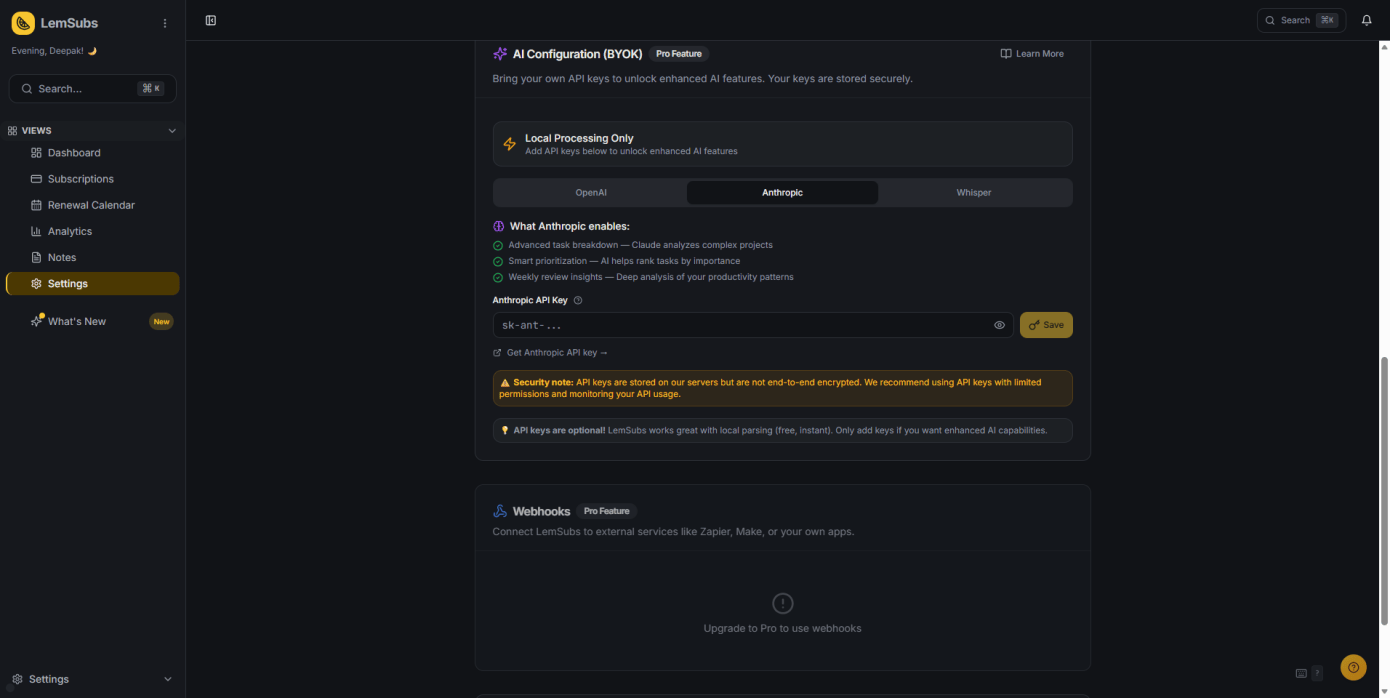Click the help question mark button

coord(1353,667)
